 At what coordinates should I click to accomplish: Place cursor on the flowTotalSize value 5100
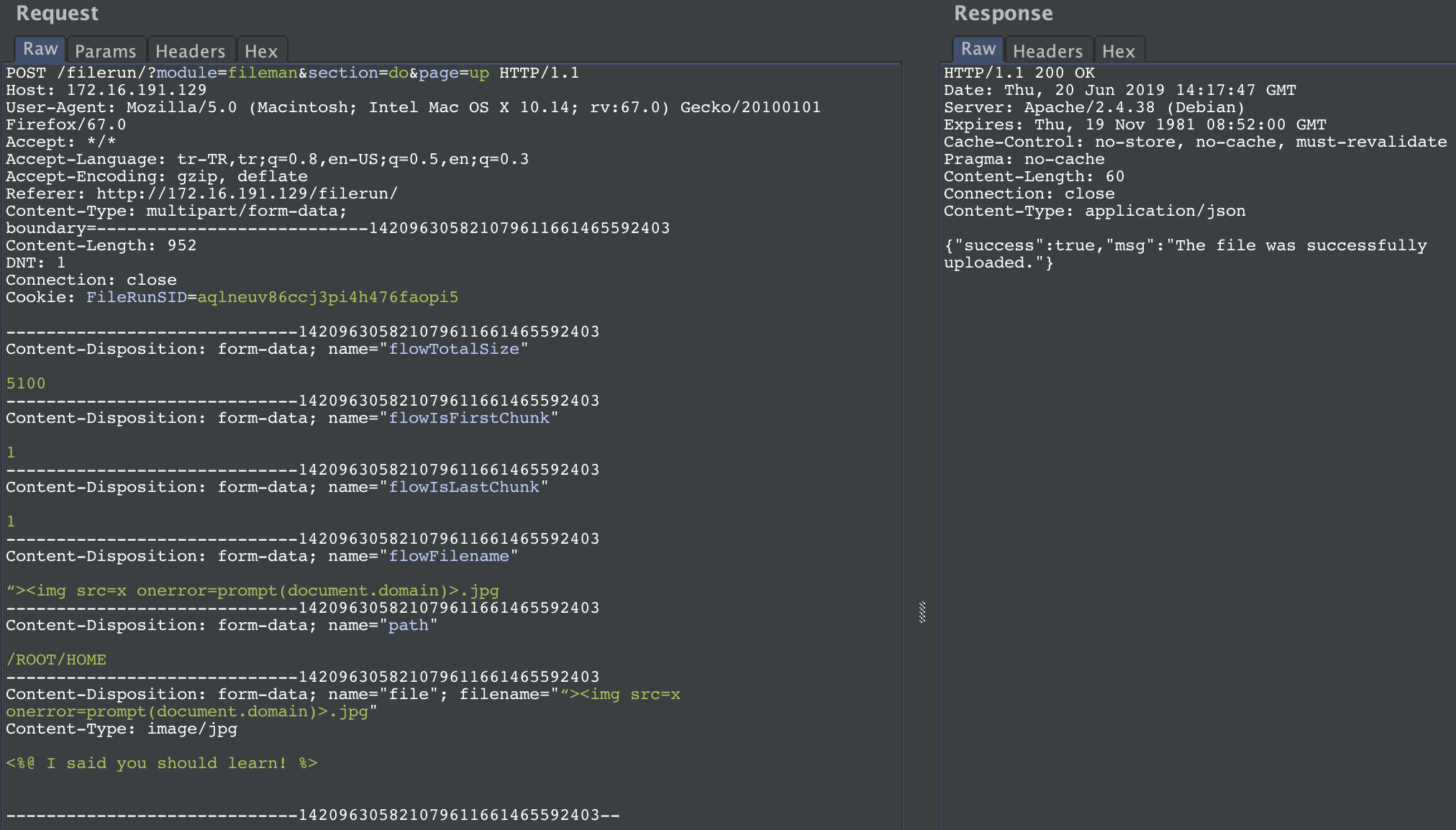click(26, 383)
